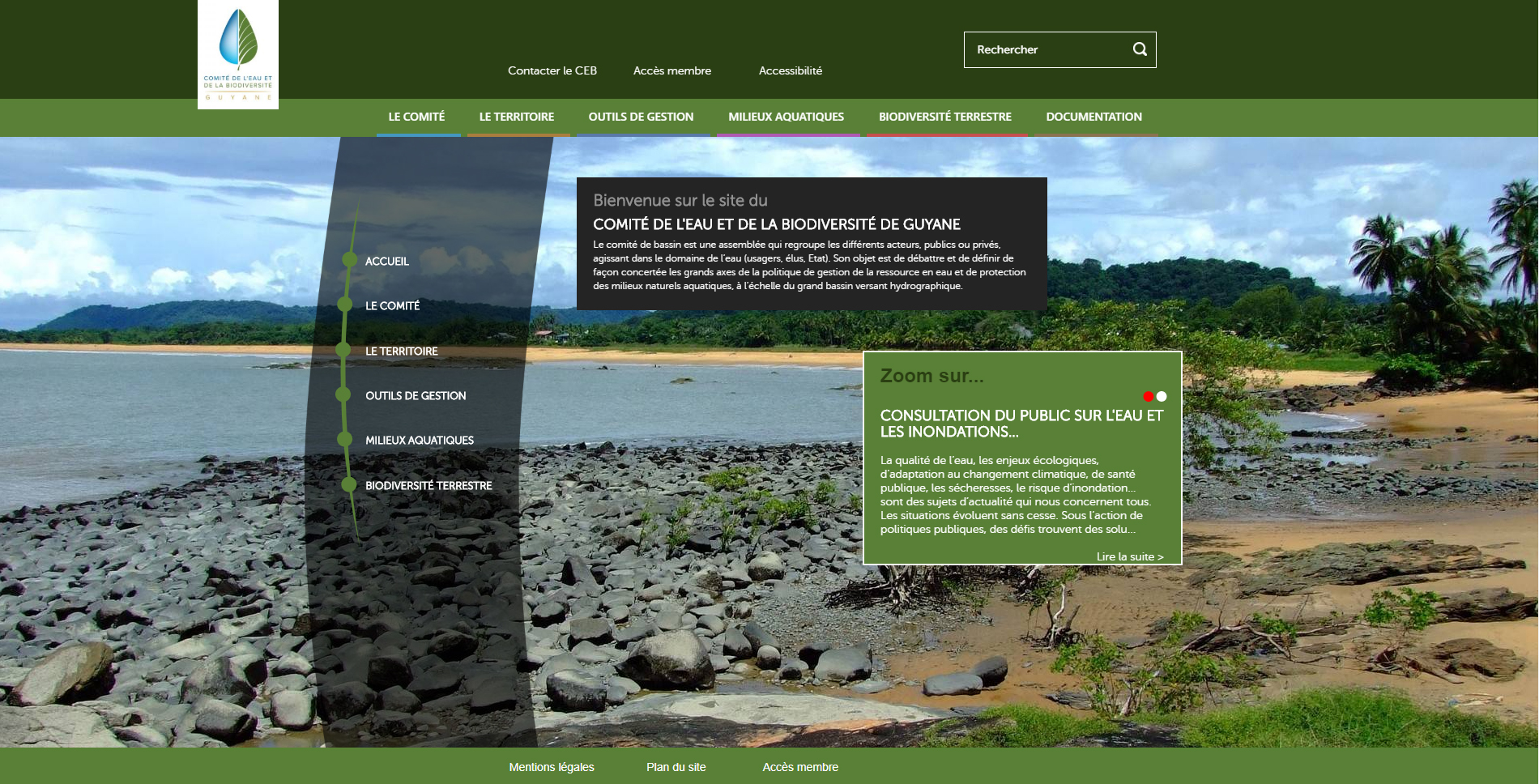The image size is (1539, 784).
Task: Click the search magnifier icon
Action: [x=1139, y=49]
